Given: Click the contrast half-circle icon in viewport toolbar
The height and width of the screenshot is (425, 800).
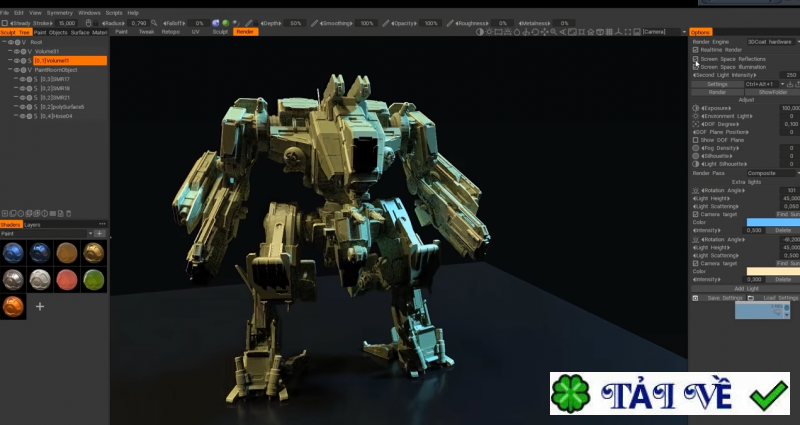Looking at the screenshot, I should 480,32.
